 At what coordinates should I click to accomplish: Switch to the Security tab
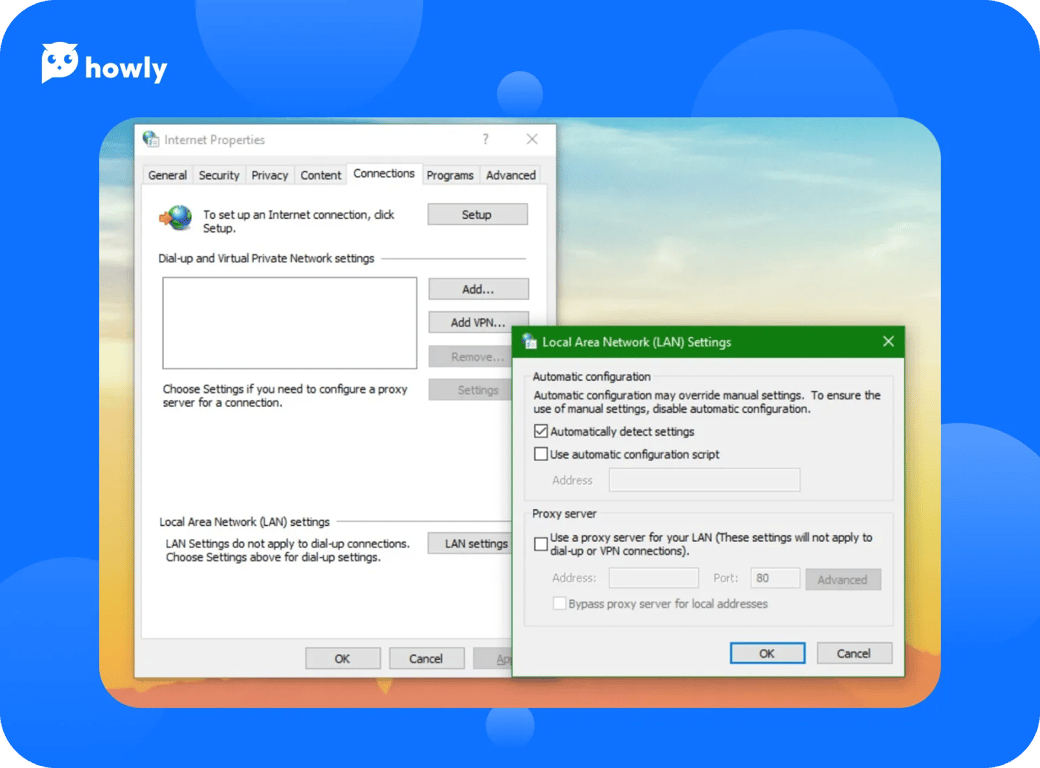click(x=219, y=175)
